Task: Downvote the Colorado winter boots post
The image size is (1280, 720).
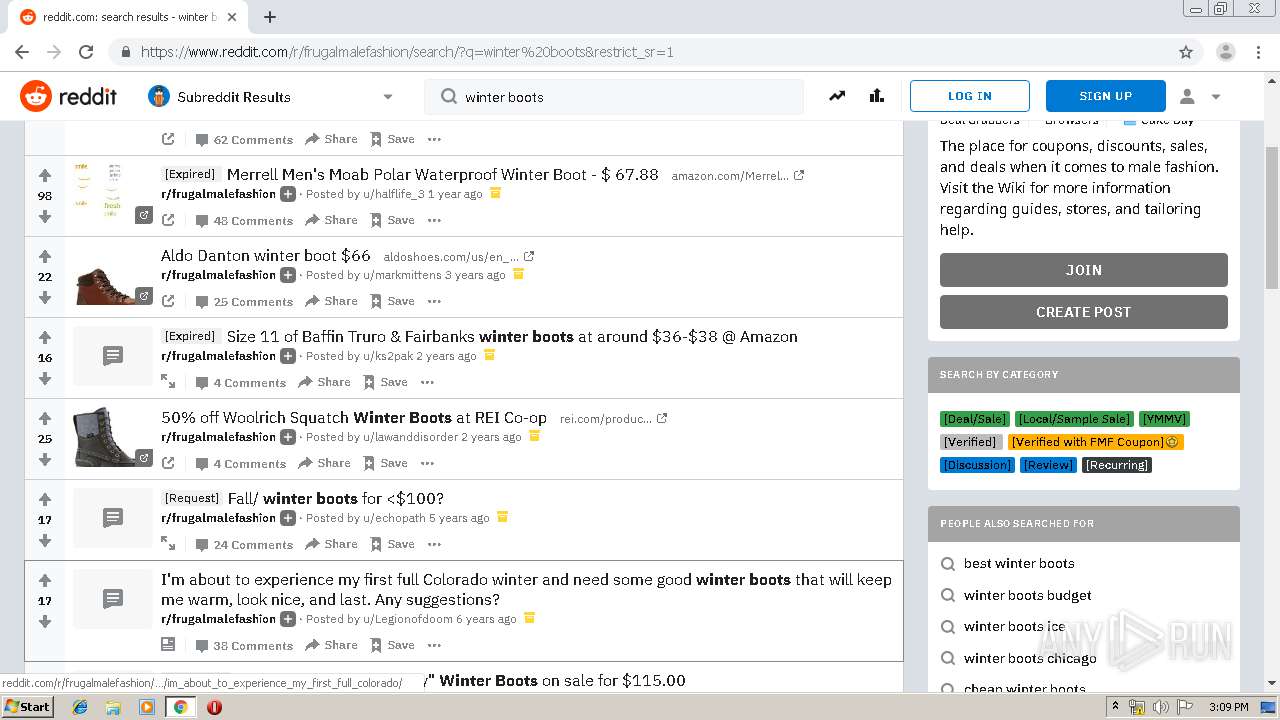Action: click(45, 622)
